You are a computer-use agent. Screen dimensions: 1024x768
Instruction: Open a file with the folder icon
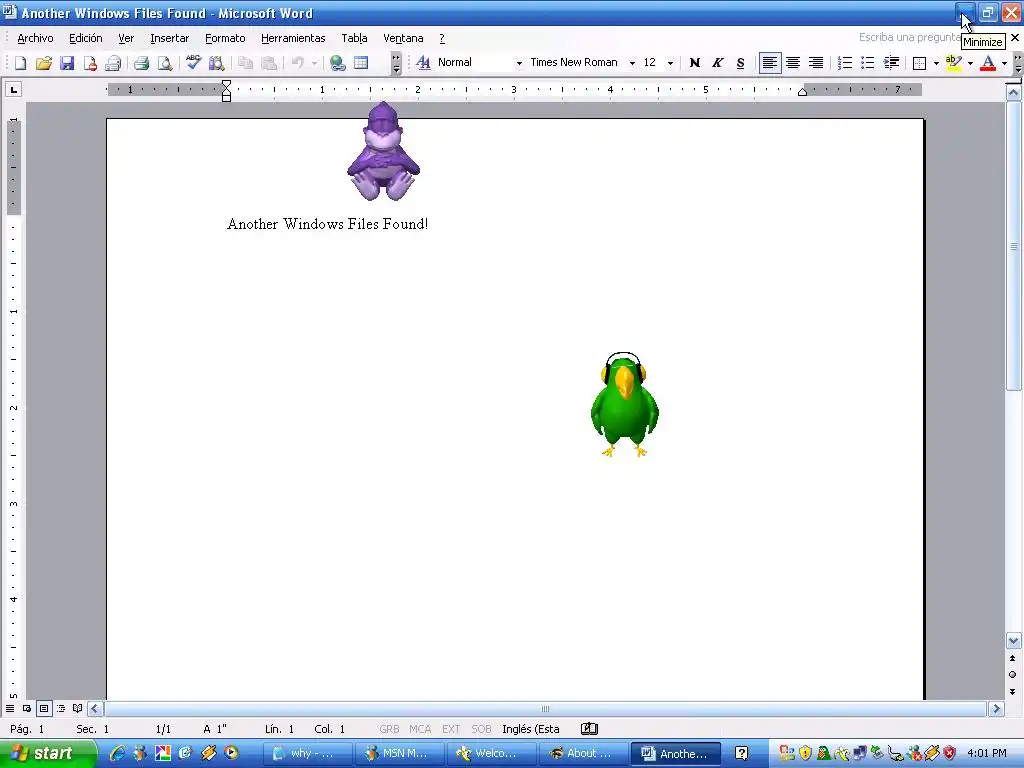44,63
